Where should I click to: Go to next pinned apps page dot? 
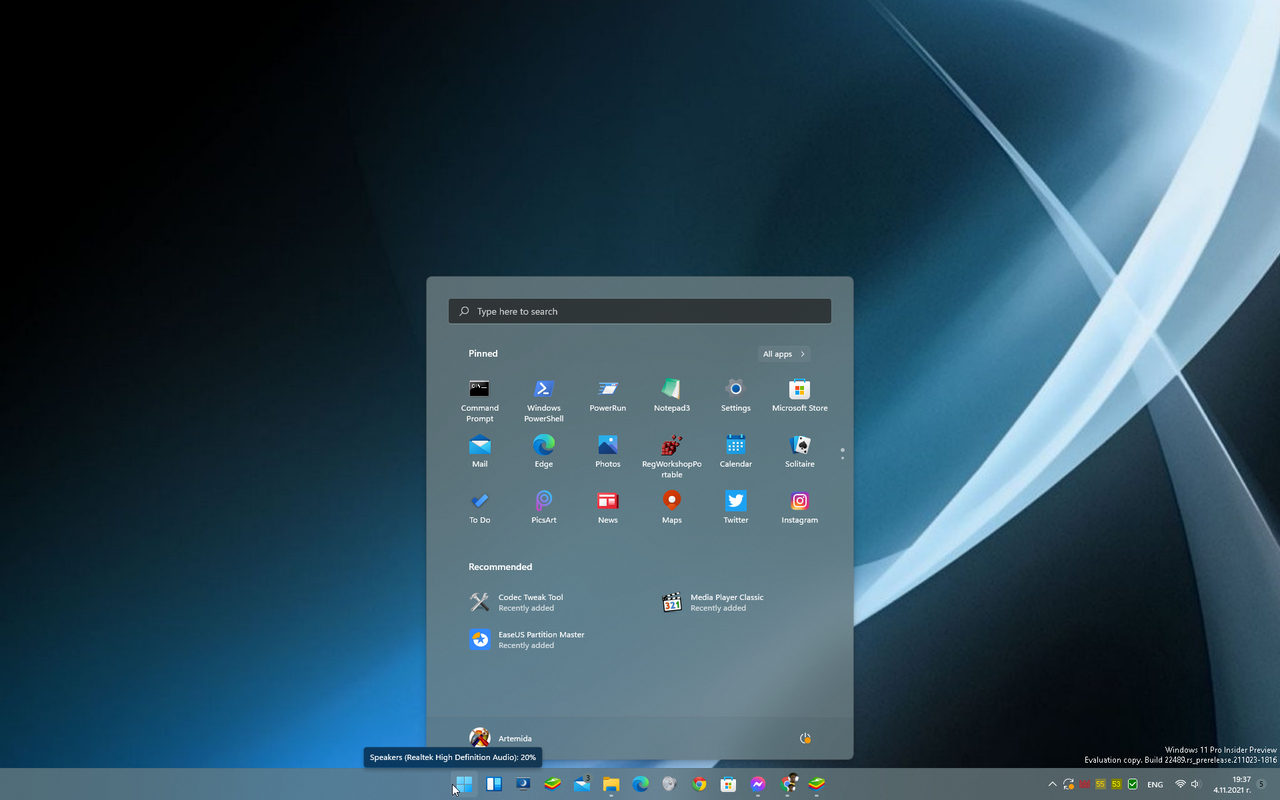(x=842, y=457)
